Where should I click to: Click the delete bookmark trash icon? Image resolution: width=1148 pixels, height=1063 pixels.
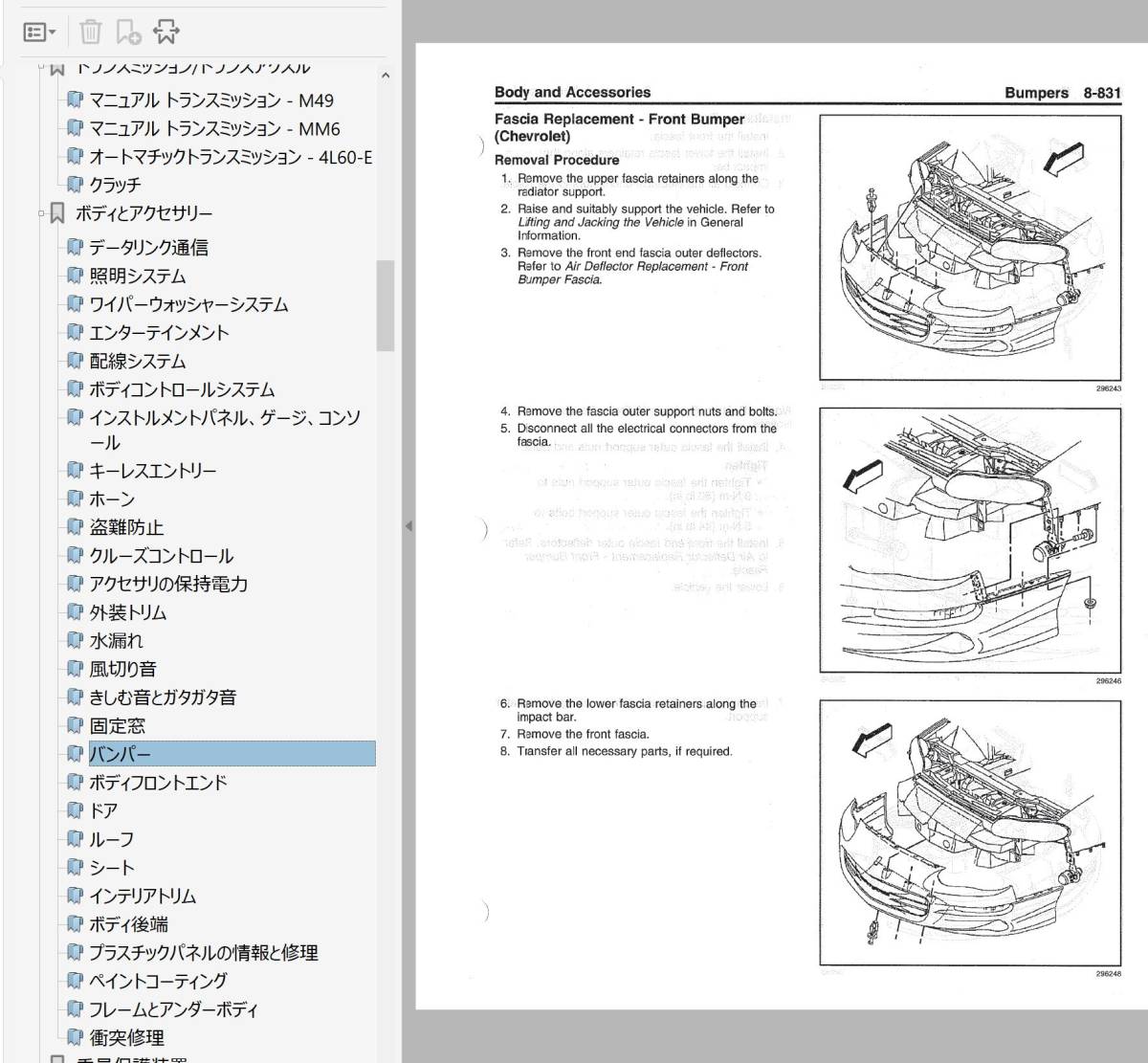(90, 33)
